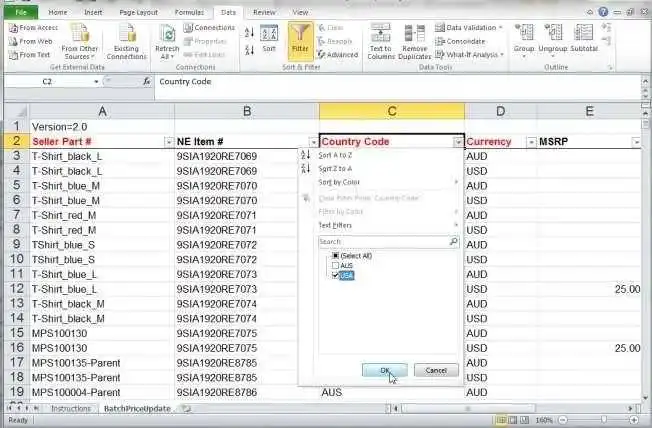Viewport: 652px width, 428px height.
Task: Click Sort A to Z ribbon icon
Action: coord(249,32)
